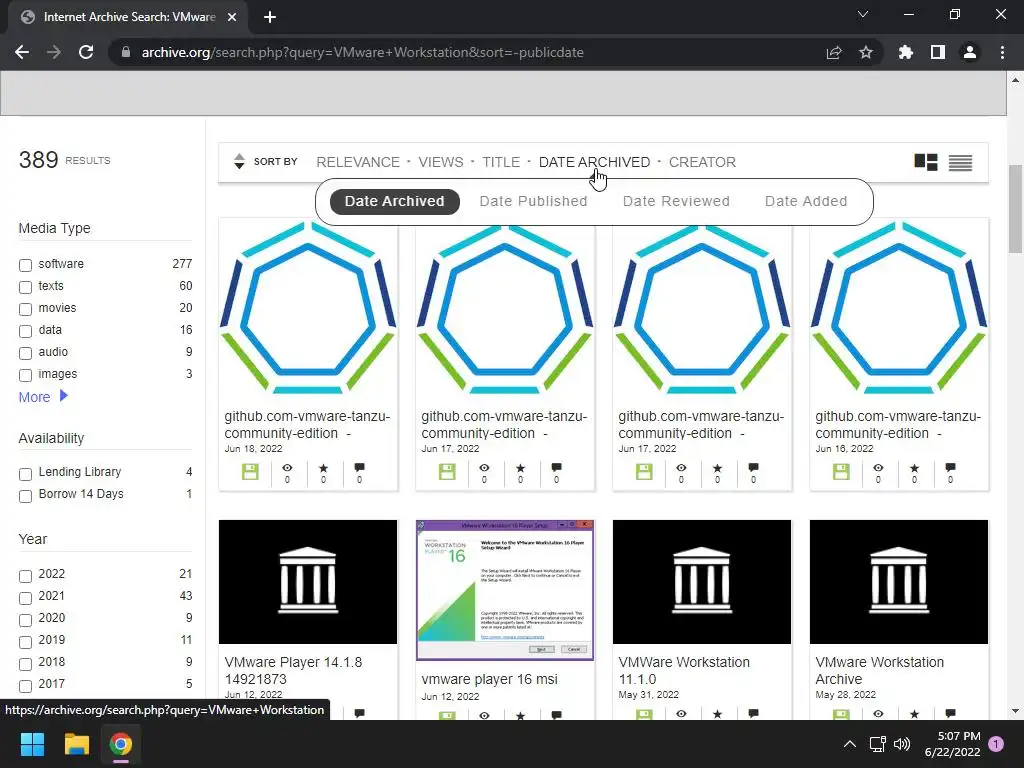Viewport: 1024px width, 768px height.
Task: Click views eye icon of Jun 18 tanzu item
Action: click(x=287, y=468)
